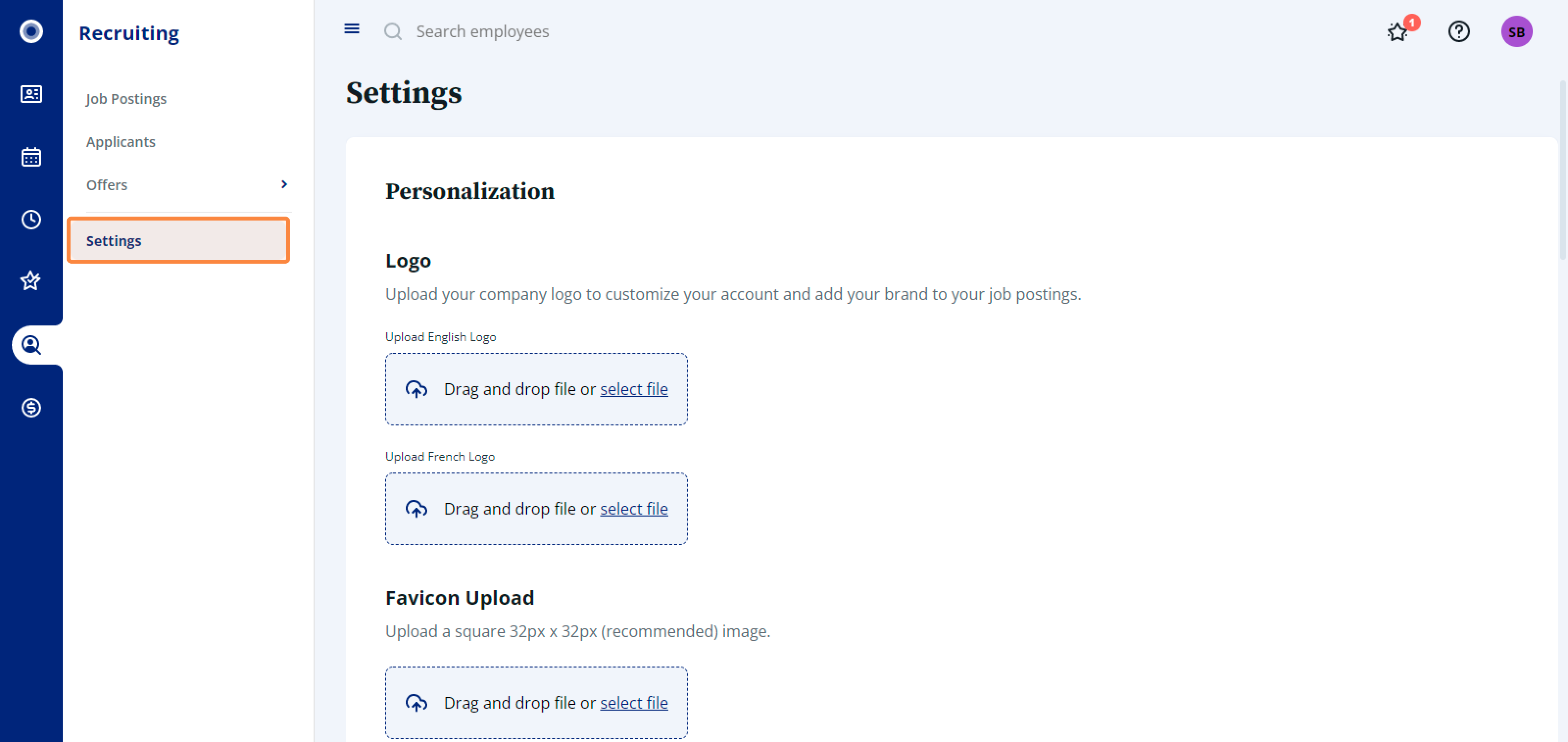The image size is (1568, 742).
Task: Open the clock time-tracking sidebar icon
Action: coord(31,220)
